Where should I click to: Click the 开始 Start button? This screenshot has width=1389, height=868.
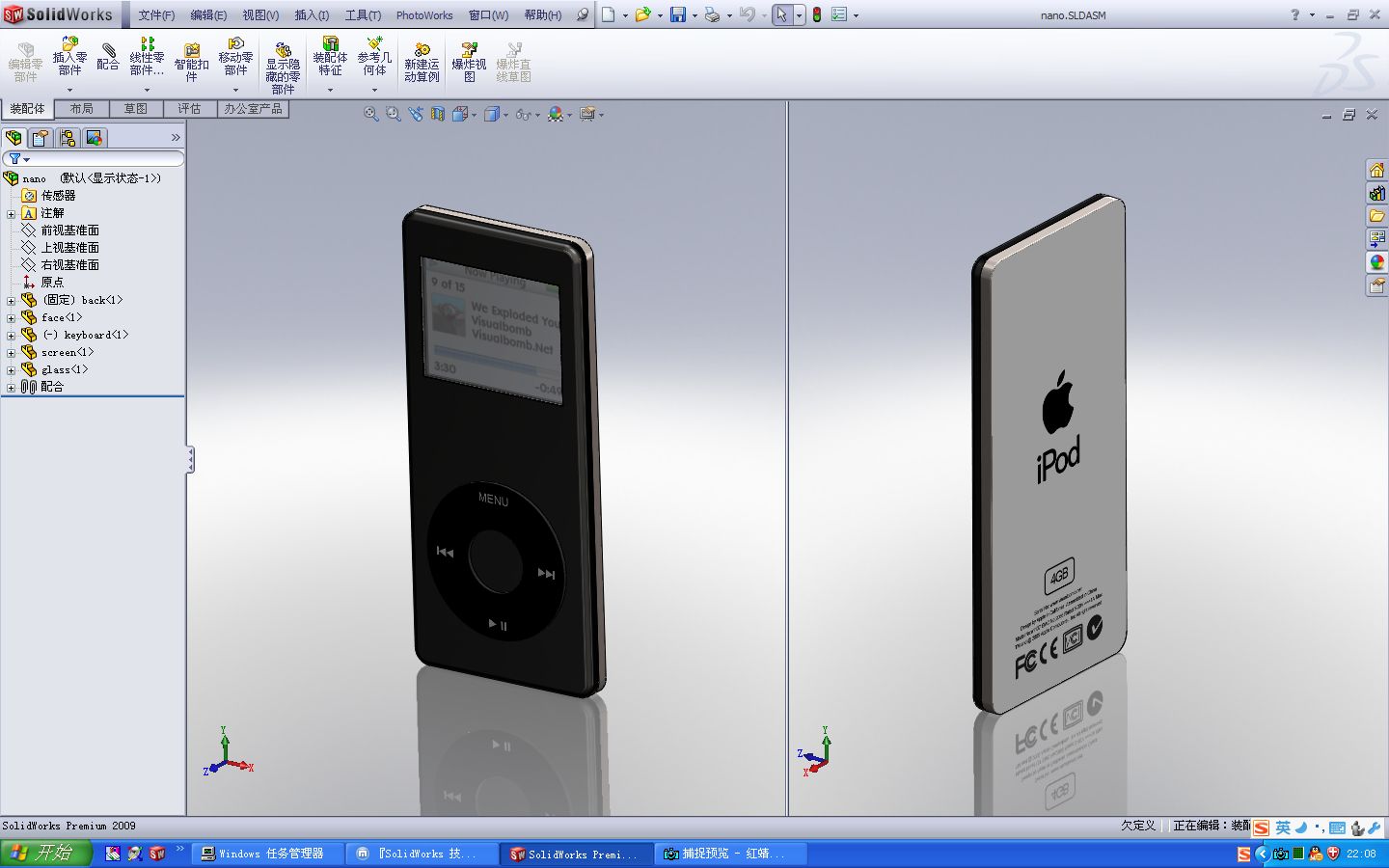pos(45,854)
